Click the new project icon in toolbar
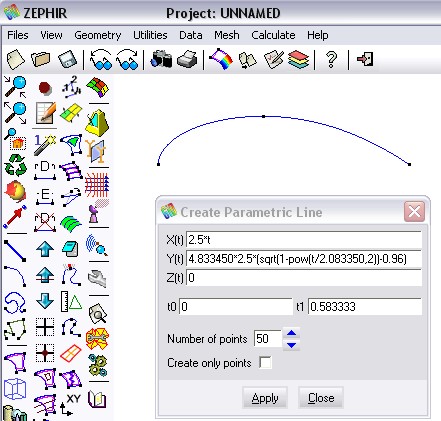The width and height of the screenshot is (441, 421). coord(15,60)
